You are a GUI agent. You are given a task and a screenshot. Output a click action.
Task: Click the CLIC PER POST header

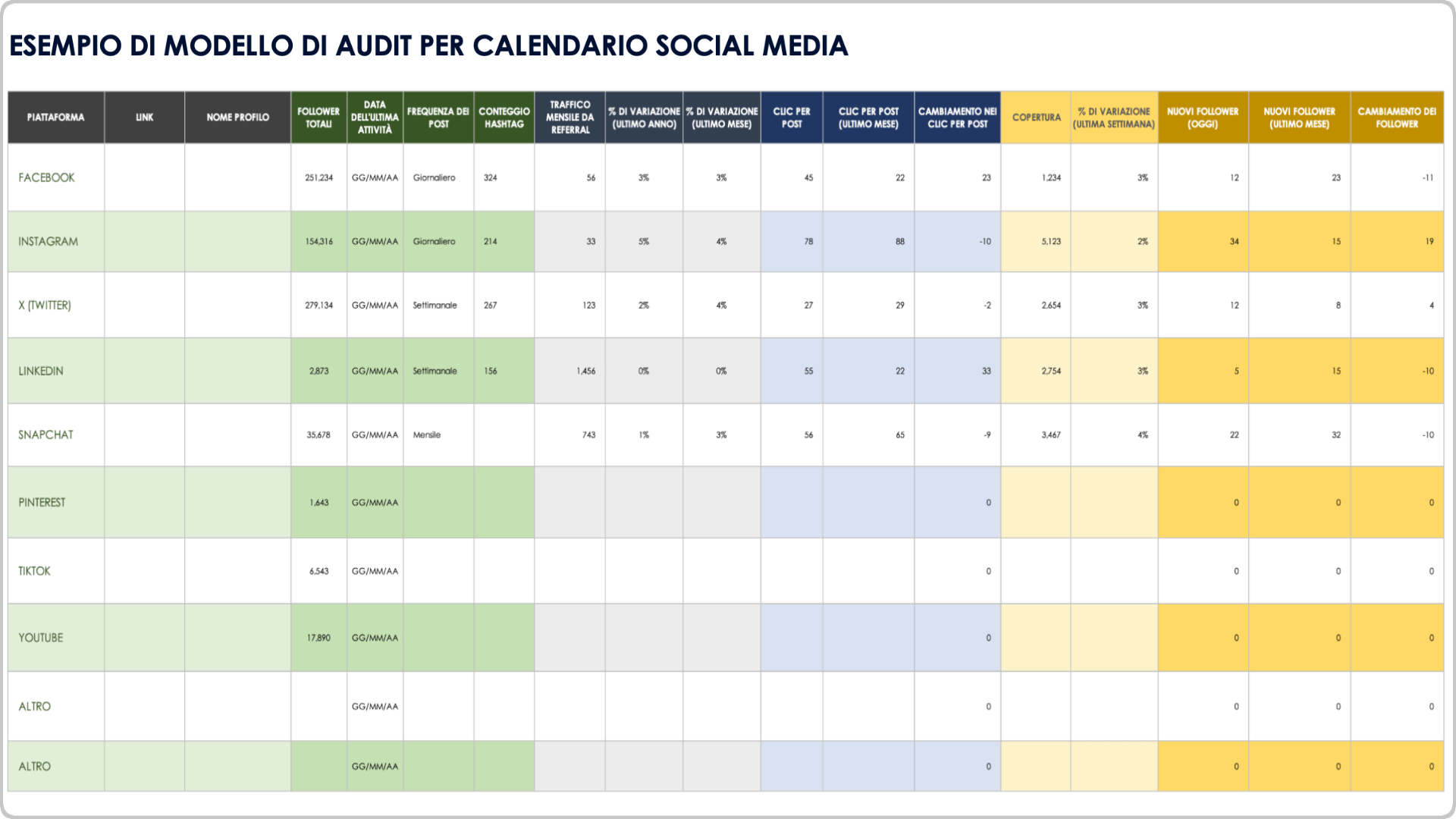point(792,118)
